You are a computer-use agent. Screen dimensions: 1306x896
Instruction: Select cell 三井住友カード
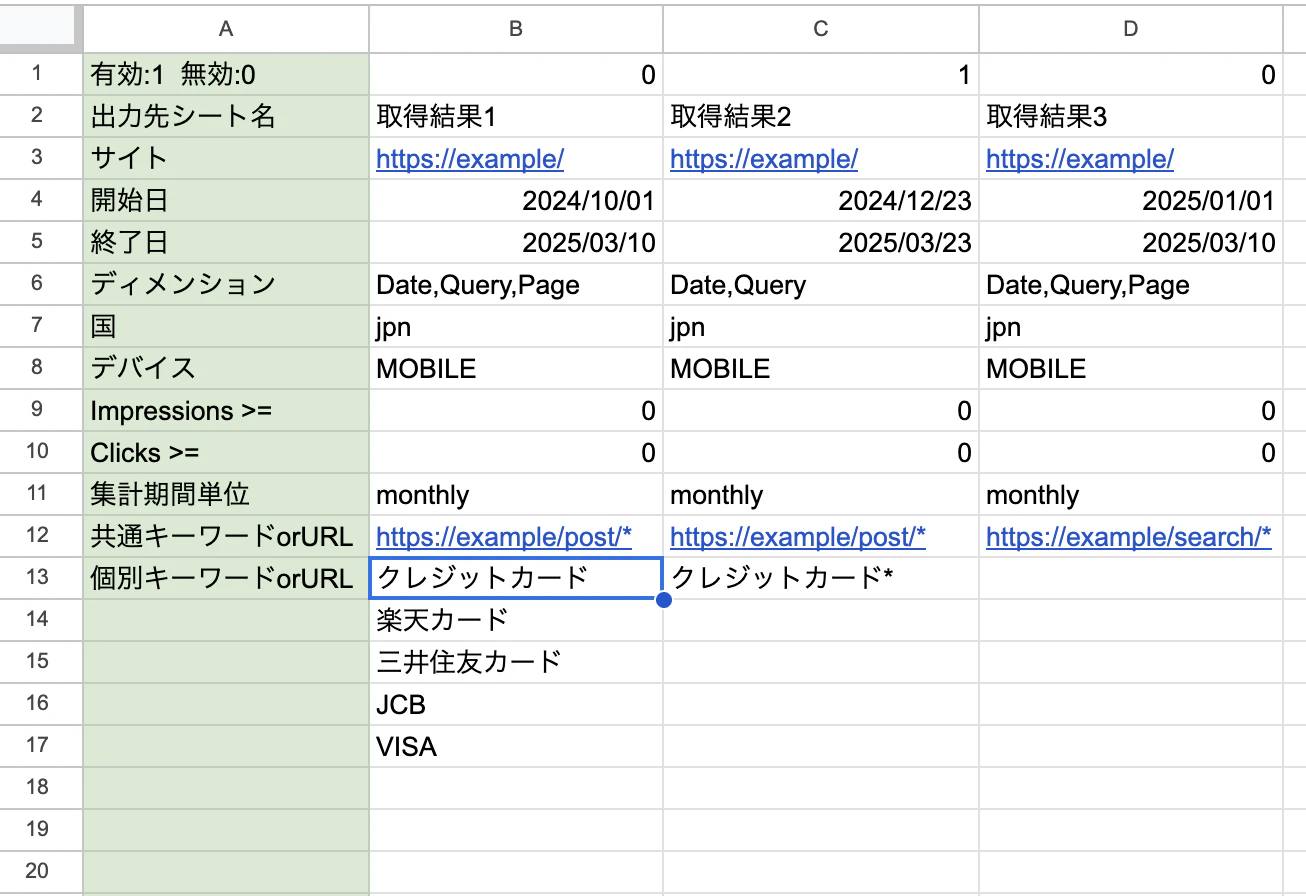coord(516,662)
